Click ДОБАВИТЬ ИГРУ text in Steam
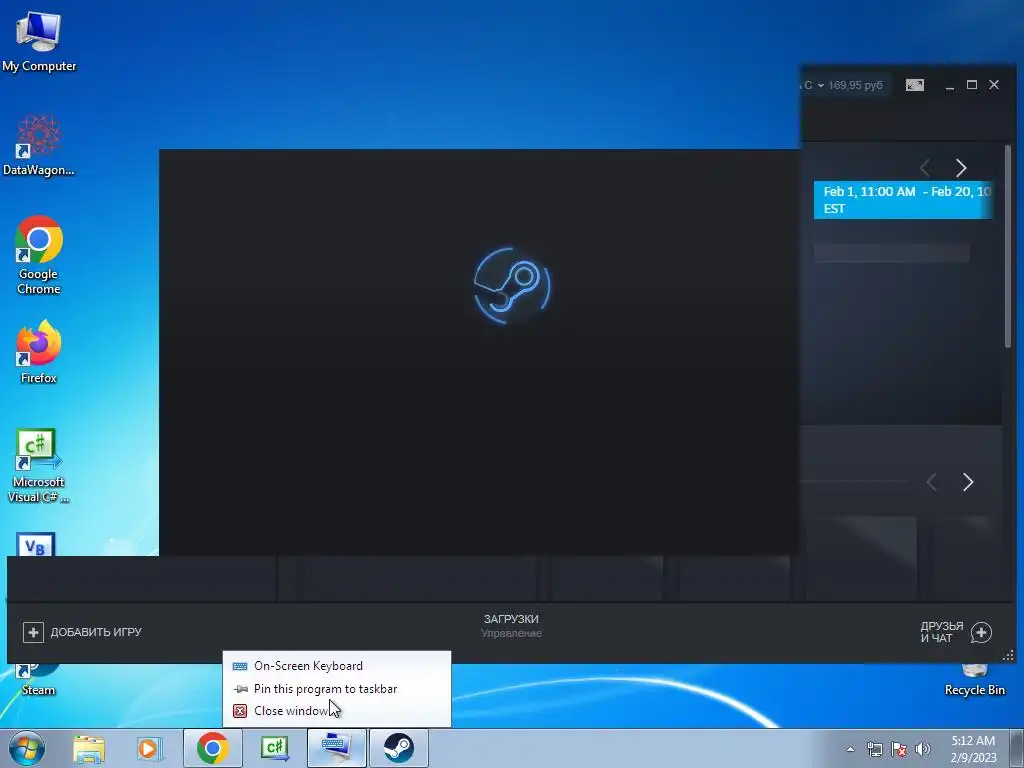Screen dimensions: 1024x768 coord(96,632)
